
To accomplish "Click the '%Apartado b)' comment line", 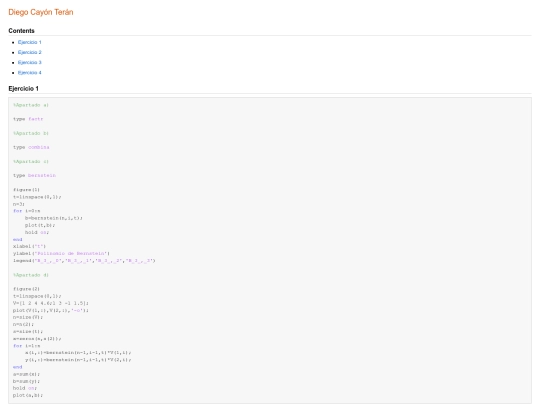I will tap(31, 133).
